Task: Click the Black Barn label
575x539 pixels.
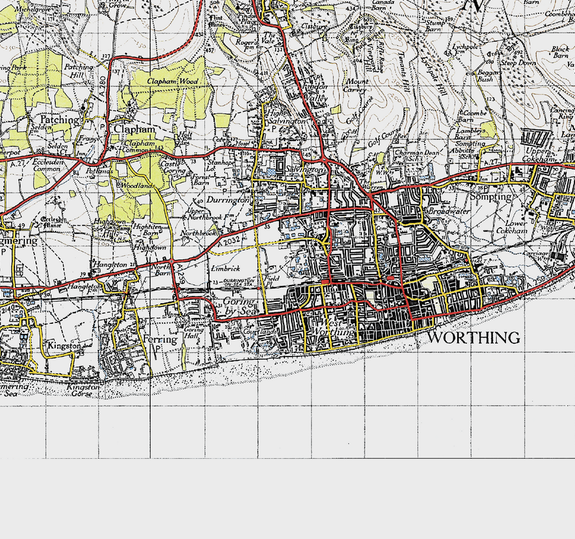Action: coord(560,52)
